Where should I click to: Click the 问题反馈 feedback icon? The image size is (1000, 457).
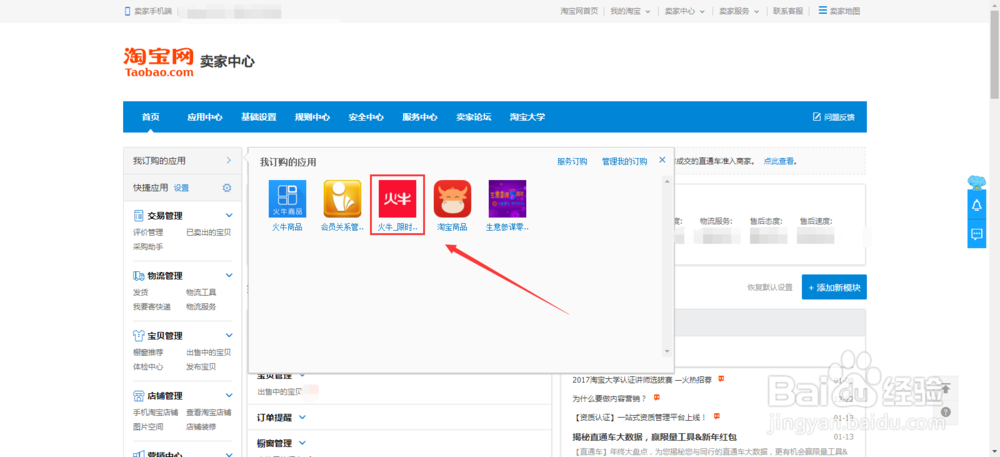click(x=816, y=117)
